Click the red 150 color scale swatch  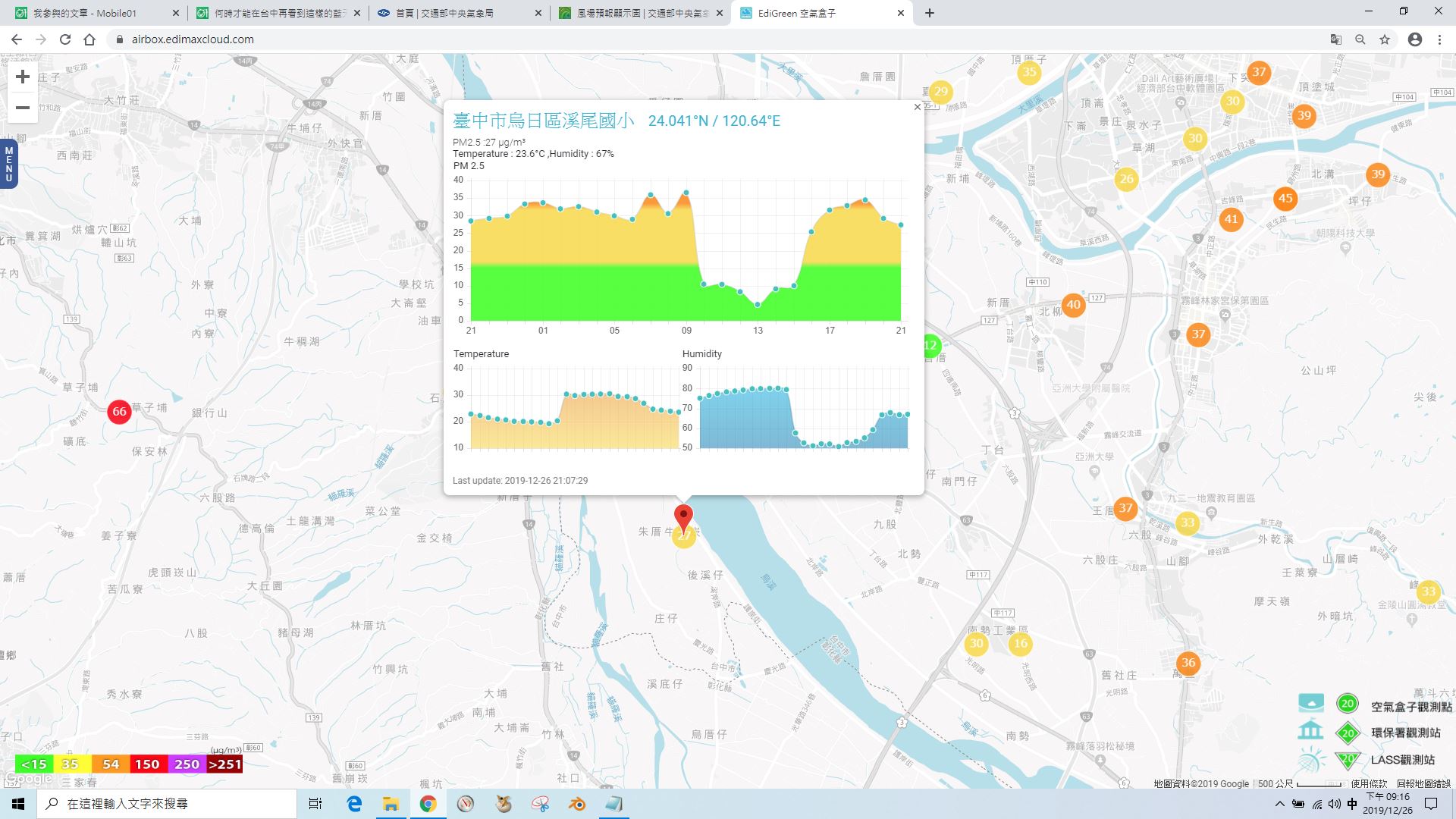(x=147, y=764)
